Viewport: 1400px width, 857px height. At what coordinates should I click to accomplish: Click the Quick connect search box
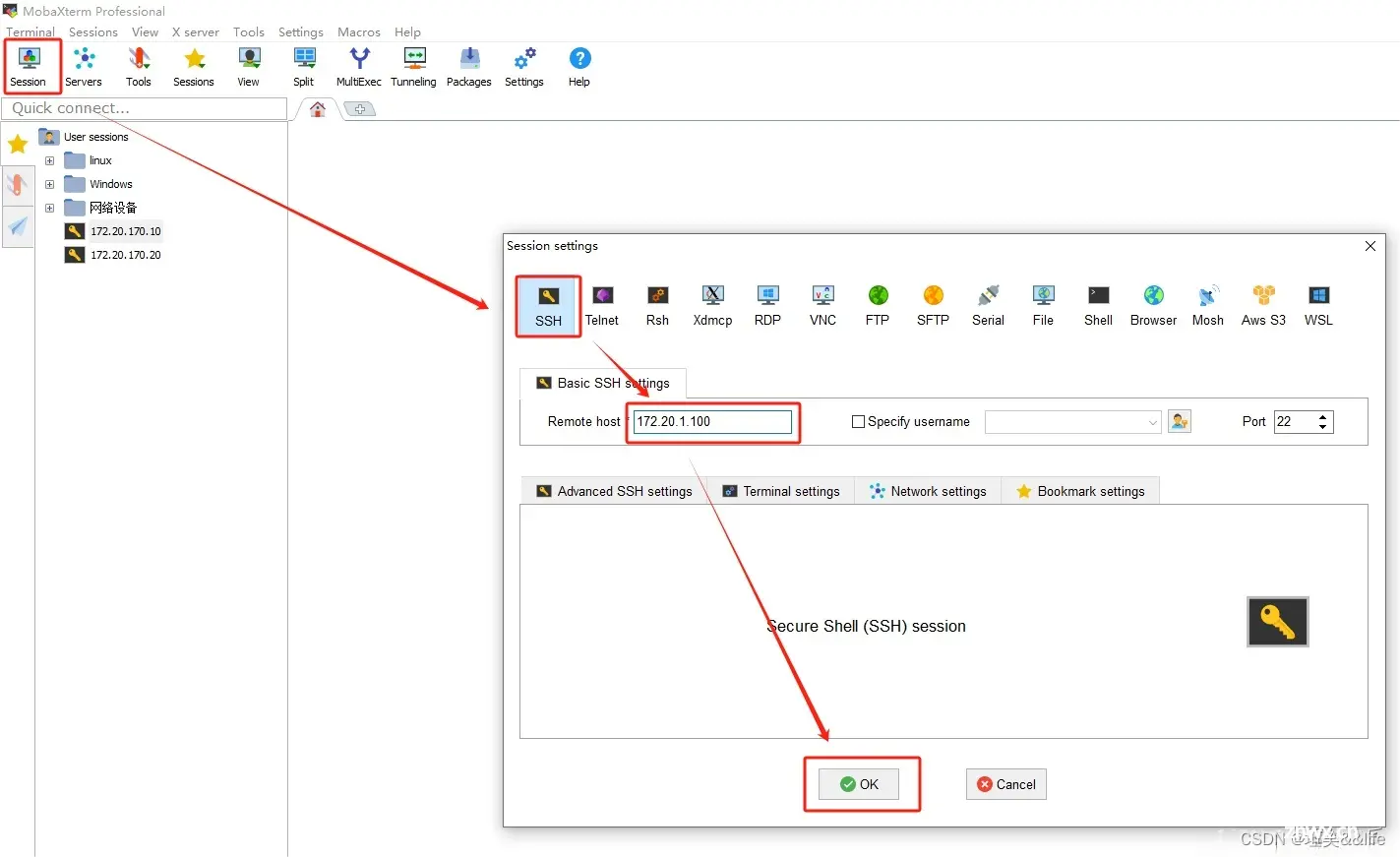coord(145,108)
